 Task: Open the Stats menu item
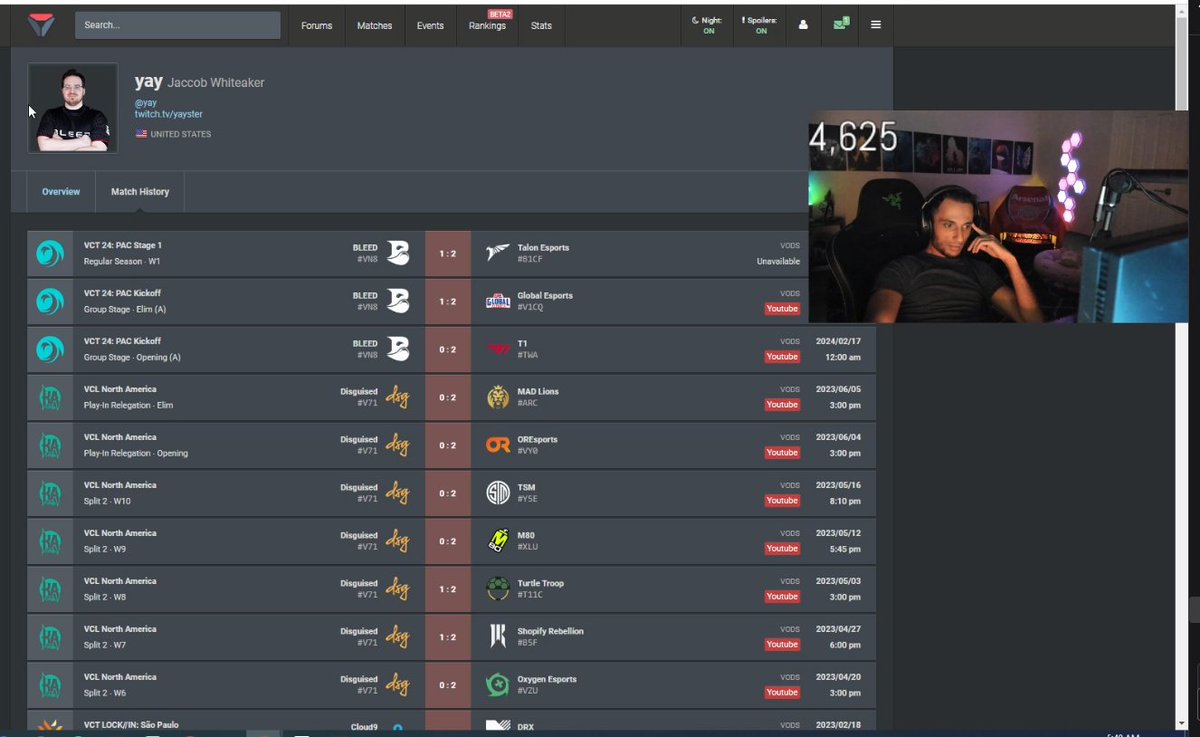coord(541,26)
